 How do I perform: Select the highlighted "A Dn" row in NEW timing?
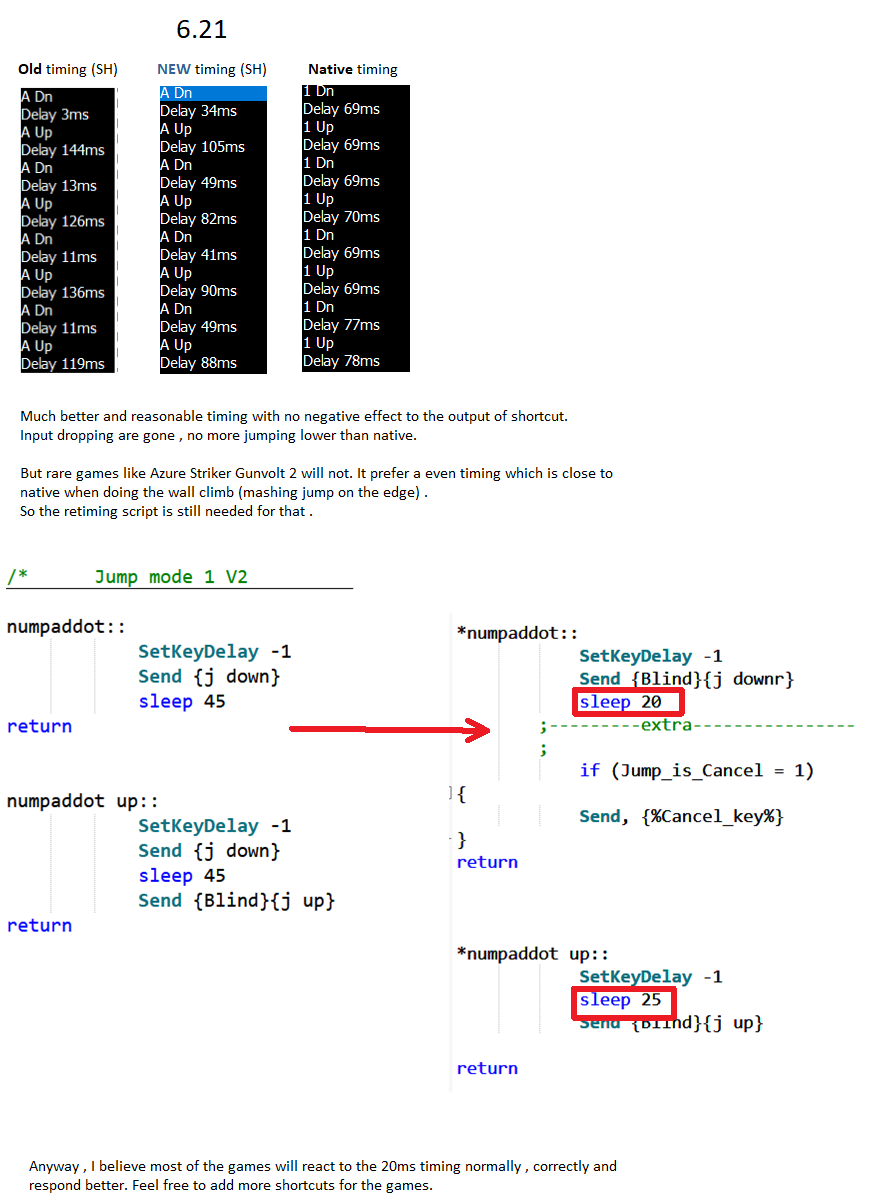tap(213, 93)
